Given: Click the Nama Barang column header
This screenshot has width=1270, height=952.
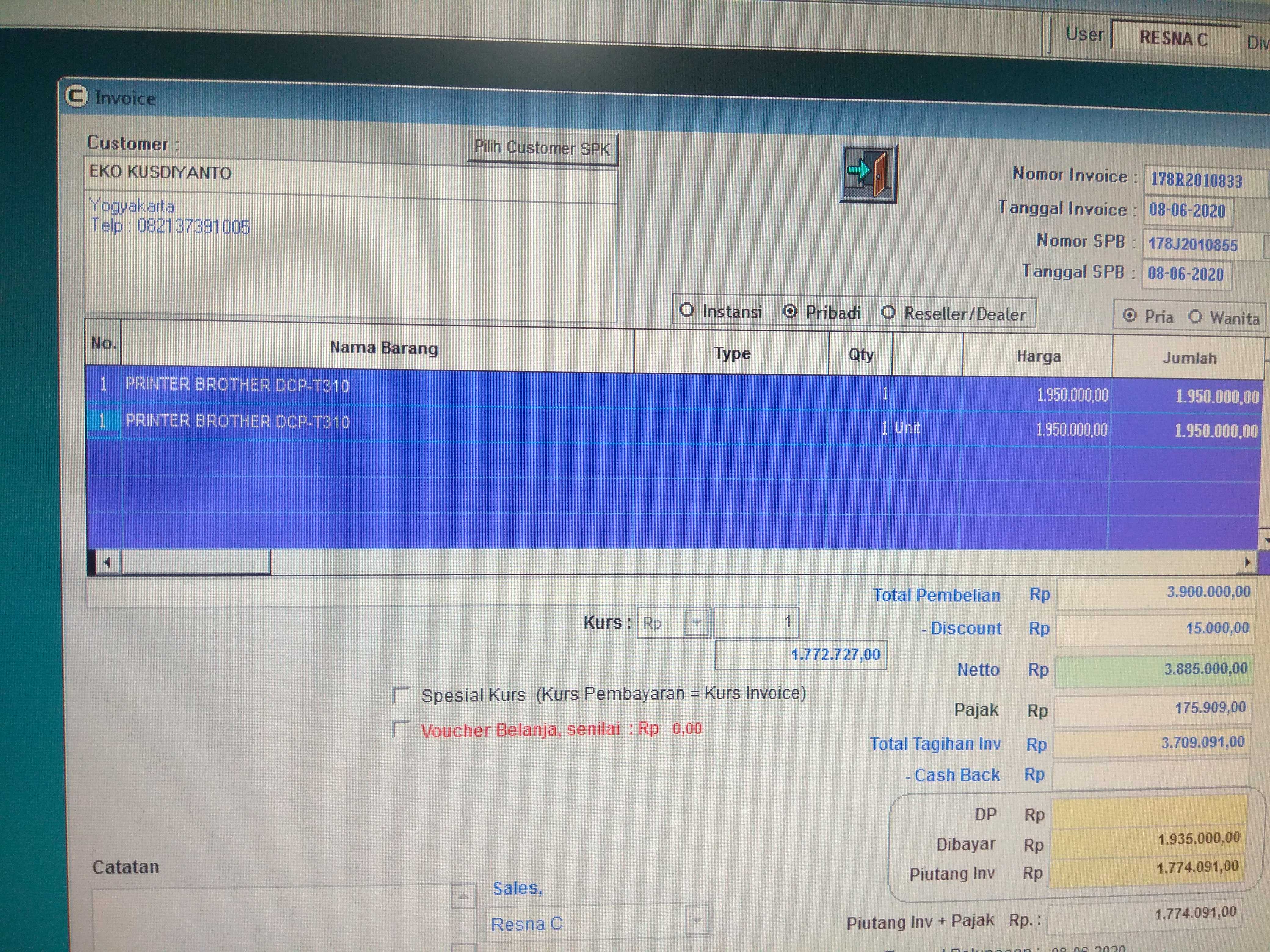Looking at the screenshot, I should pos(383,348).
